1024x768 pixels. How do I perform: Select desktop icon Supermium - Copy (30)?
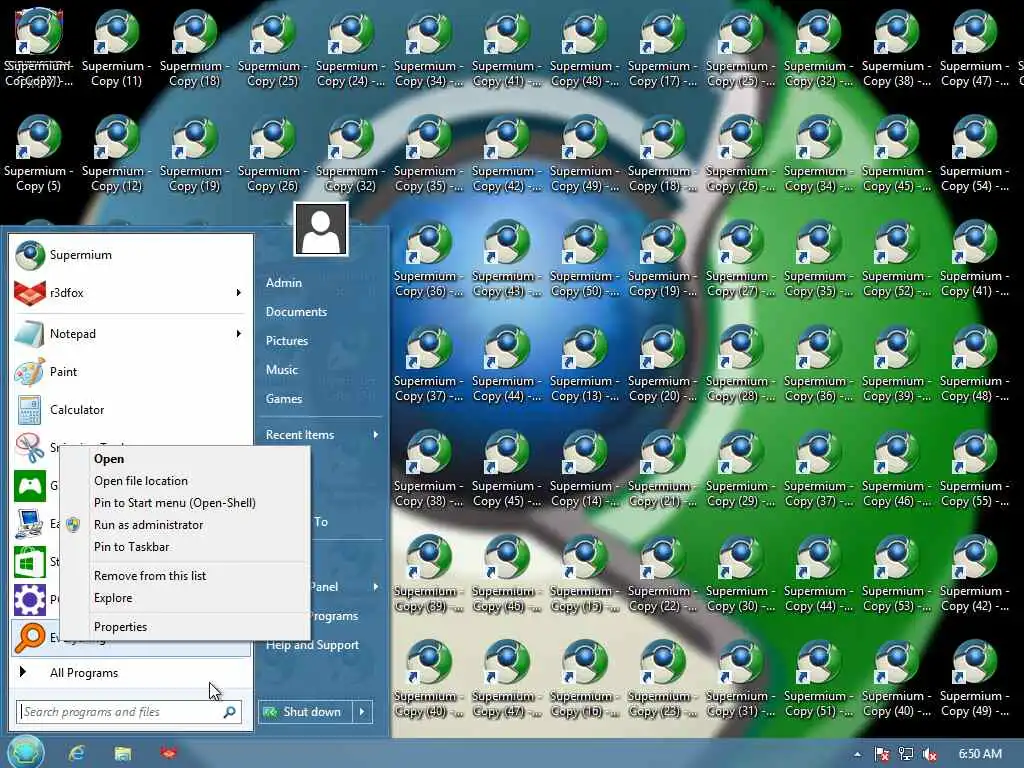click(x=741, y=573)
